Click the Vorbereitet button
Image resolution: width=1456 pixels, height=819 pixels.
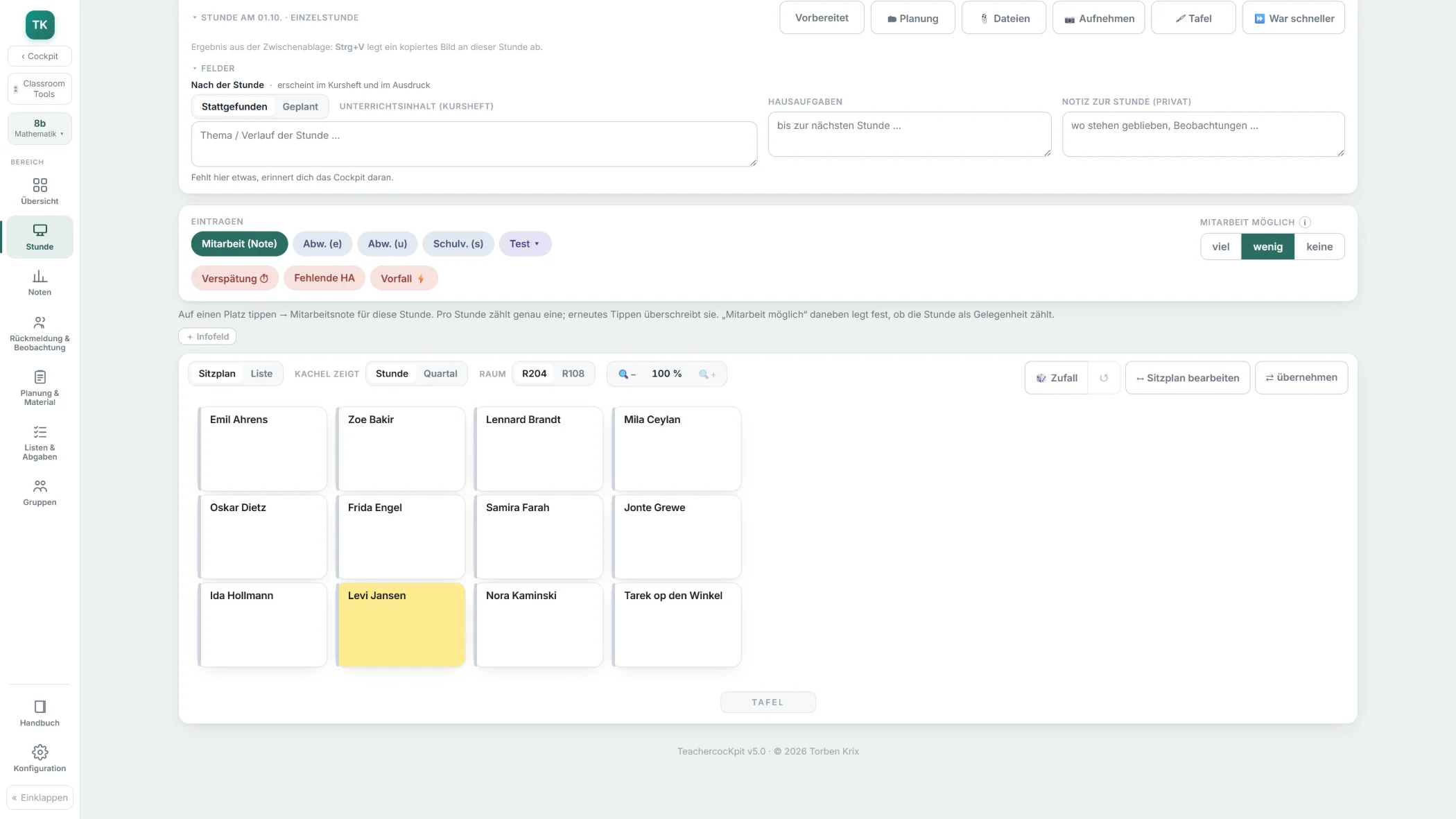822,18
